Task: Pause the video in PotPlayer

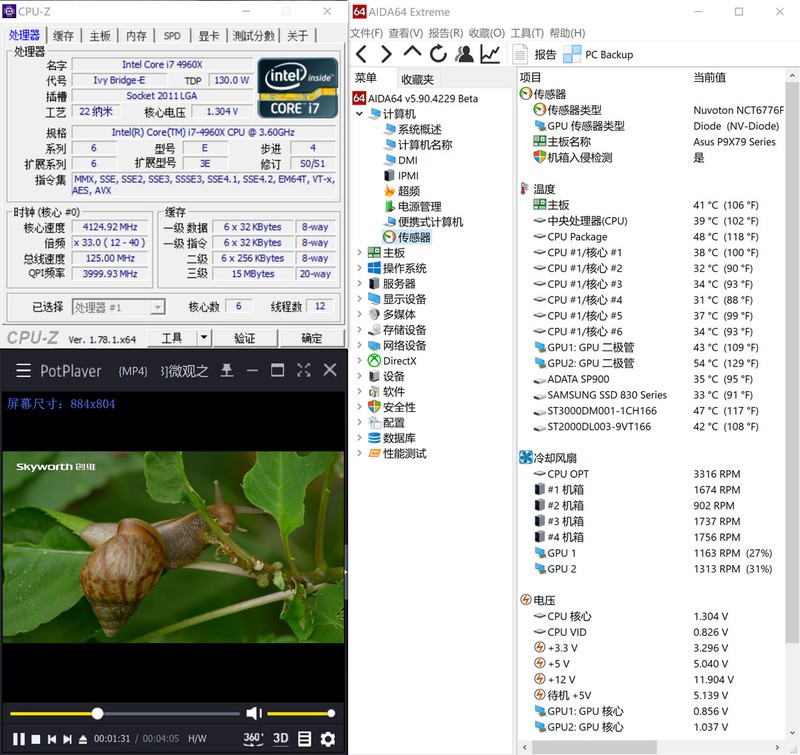Action: [x=18, y=739]
